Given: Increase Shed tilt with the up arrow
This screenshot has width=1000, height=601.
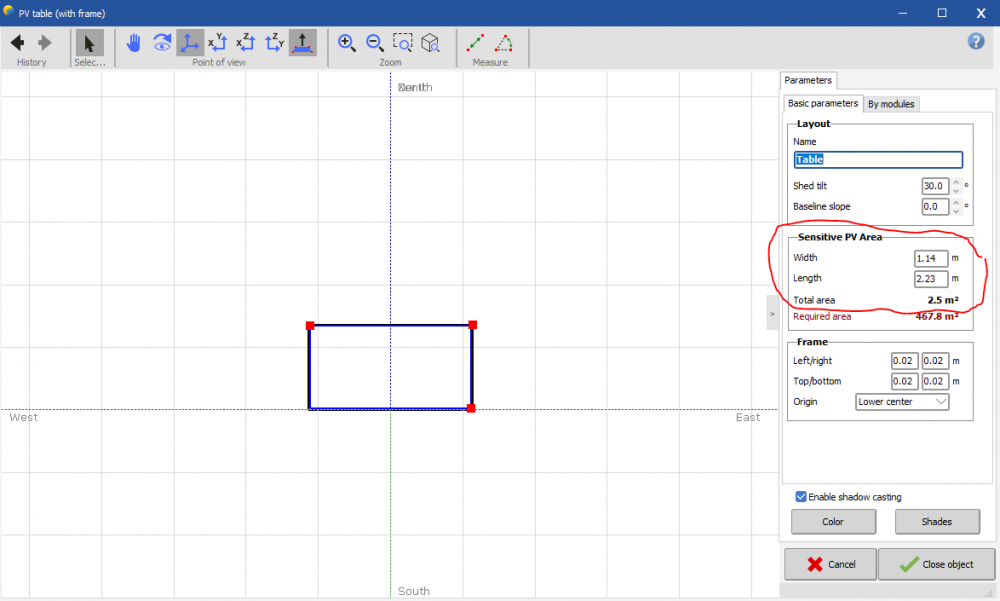Looking at the screenshot, I should (x=957, y=182).
